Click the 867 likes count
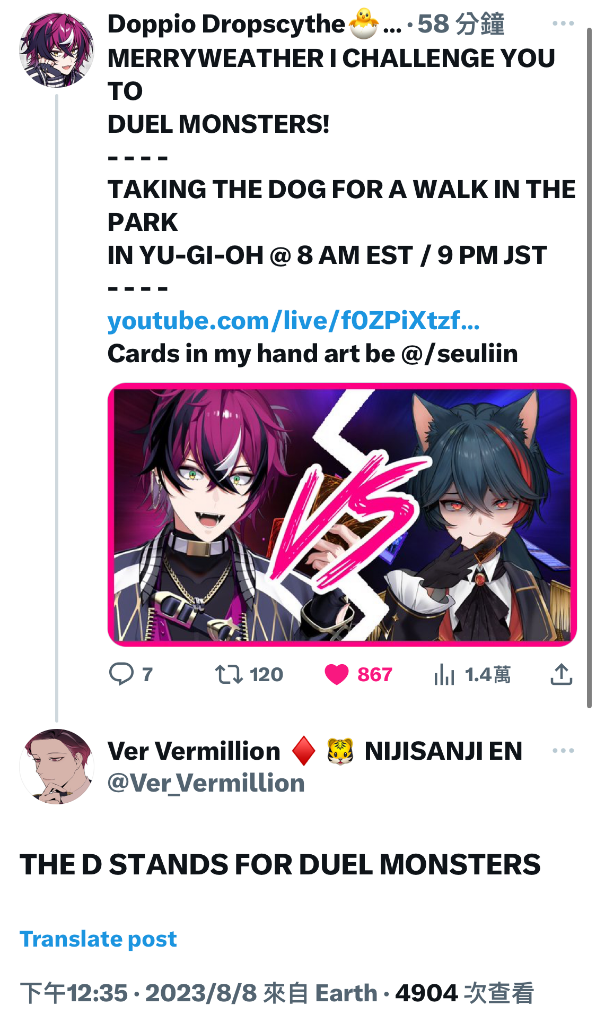This screenshot has height=1024, width=596. tap(375, 675)
